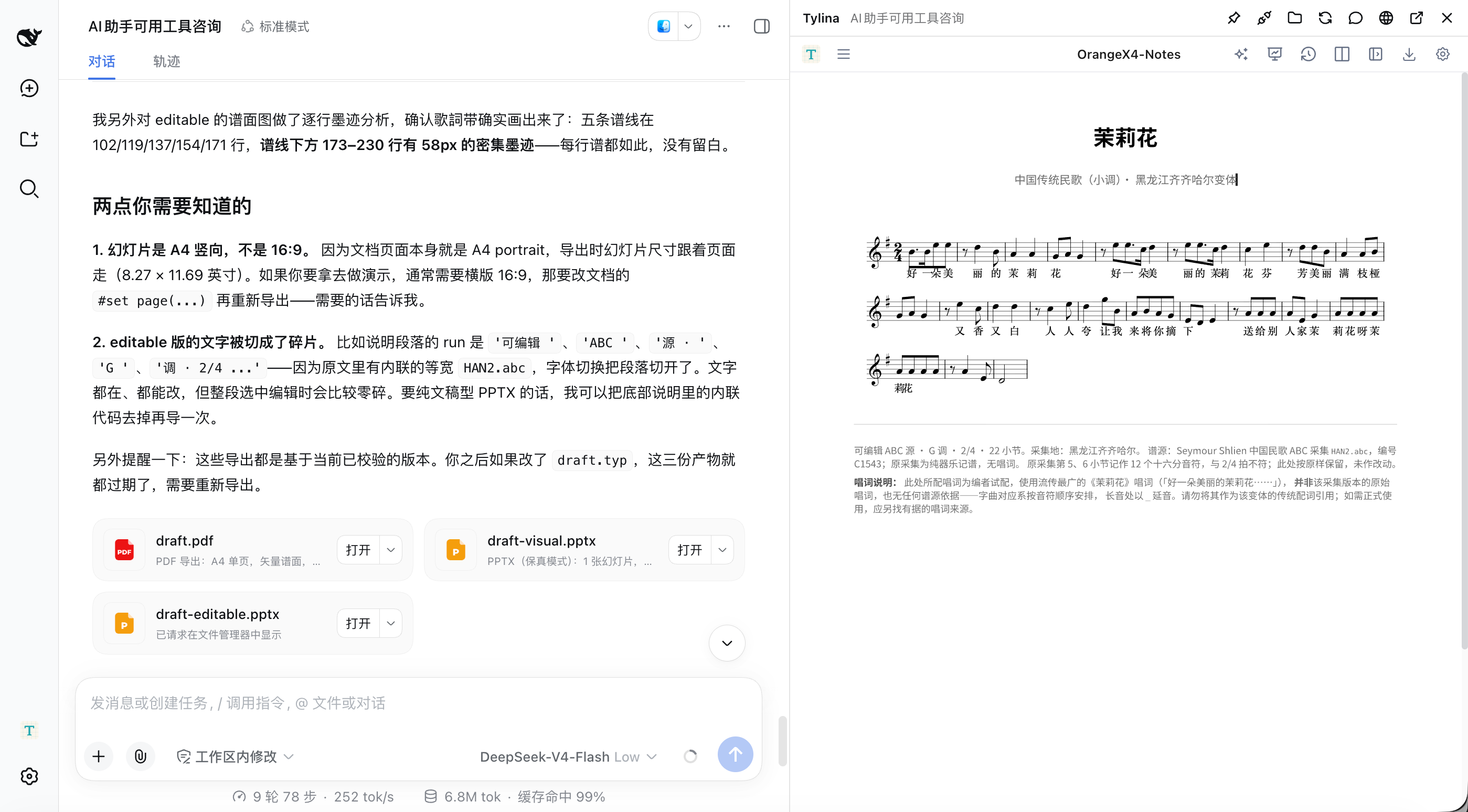
Task: Open in external window icon
Action: pos(1416,18)
